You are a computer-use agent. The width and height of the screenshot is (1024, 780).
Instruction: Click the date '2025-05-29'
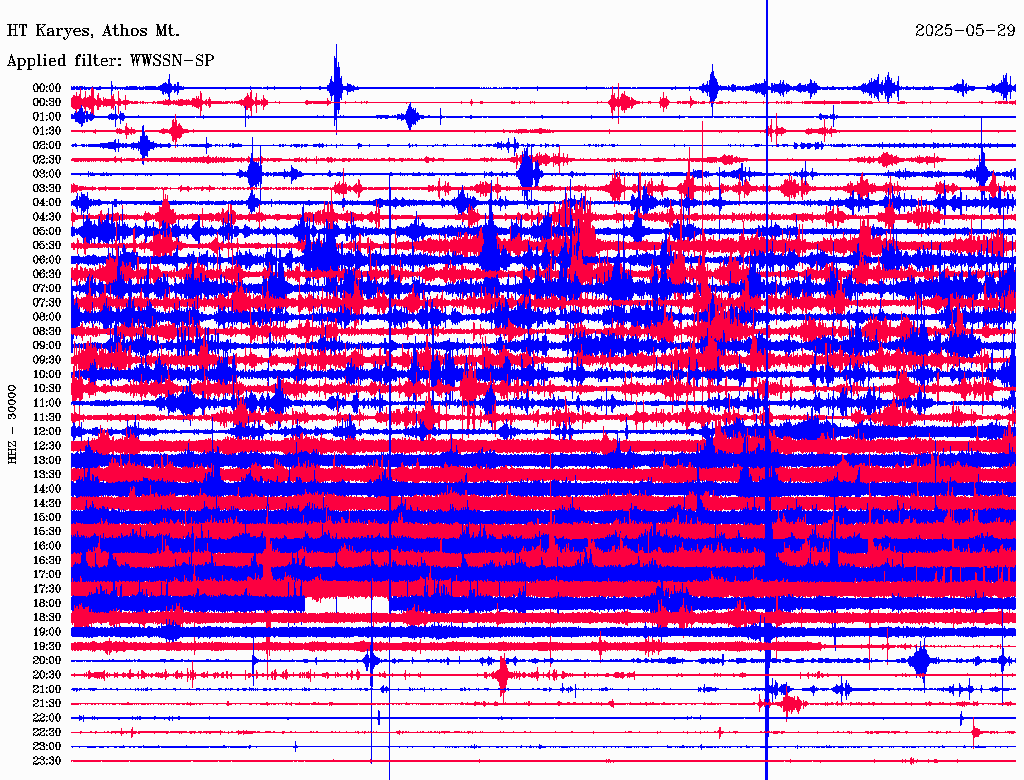pos(965,31)
